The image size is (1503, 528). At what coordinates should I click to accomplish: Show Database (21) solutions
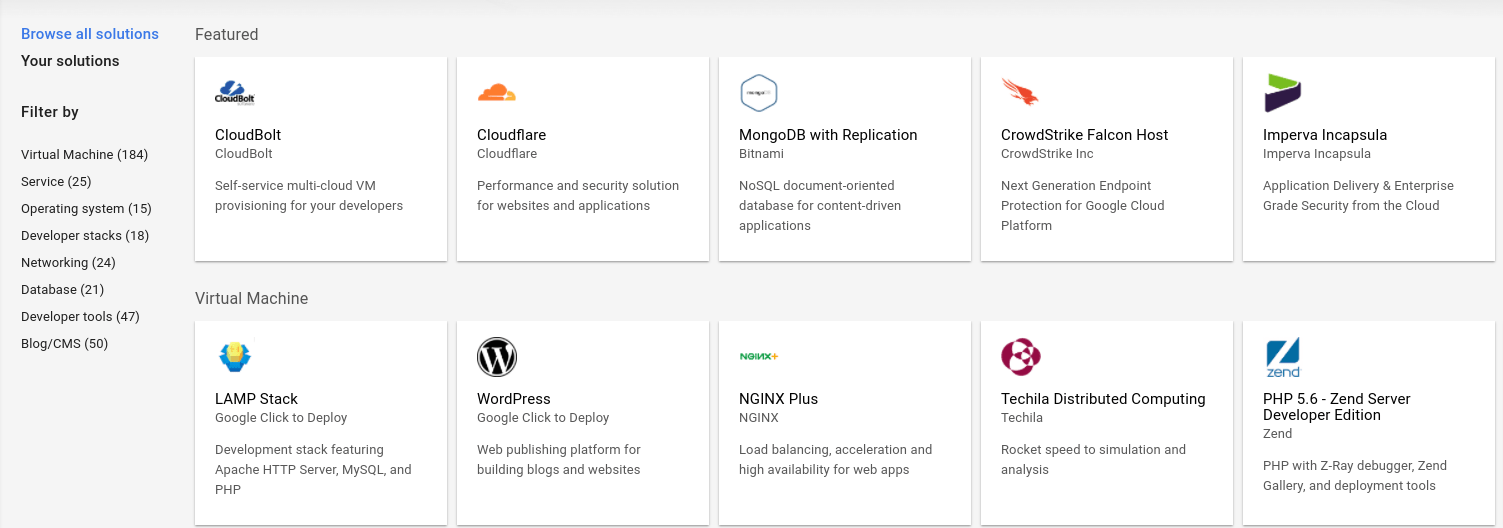[x=62, y=290]
